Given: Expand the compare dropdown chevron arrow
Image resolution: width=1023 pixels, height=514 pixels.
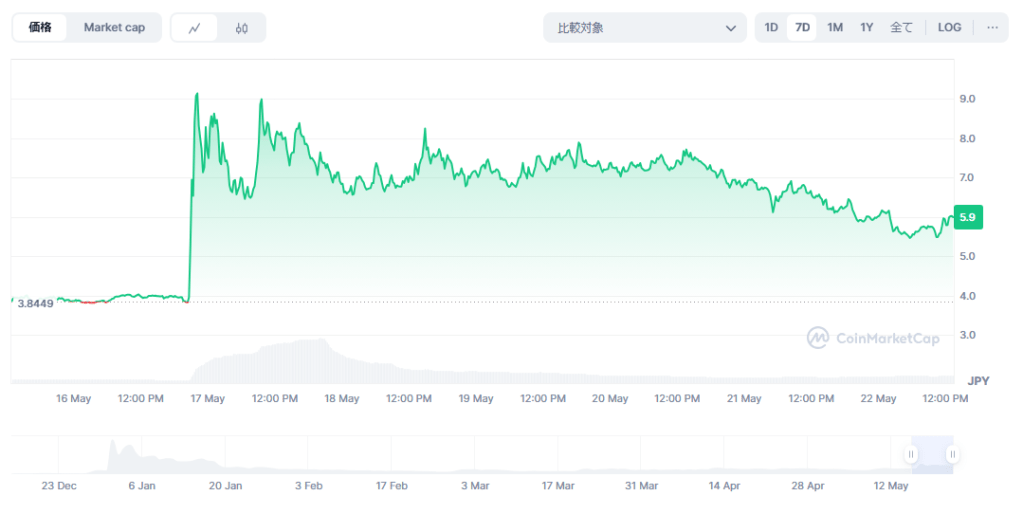Looking at the screenshot, I should [x=730, y=28].
